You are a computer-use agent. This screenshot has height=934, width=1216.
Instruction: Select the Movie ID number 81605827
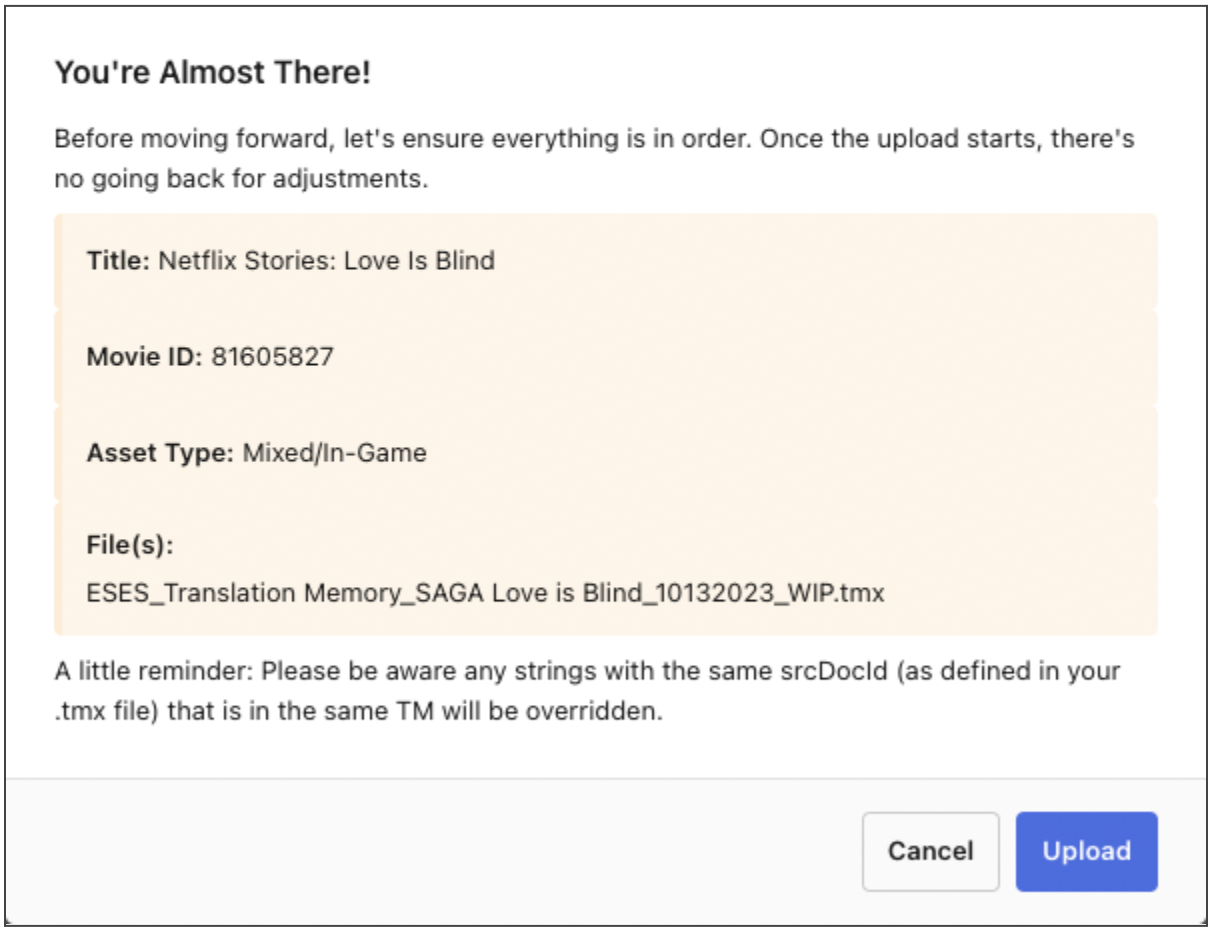coord(272,357)
